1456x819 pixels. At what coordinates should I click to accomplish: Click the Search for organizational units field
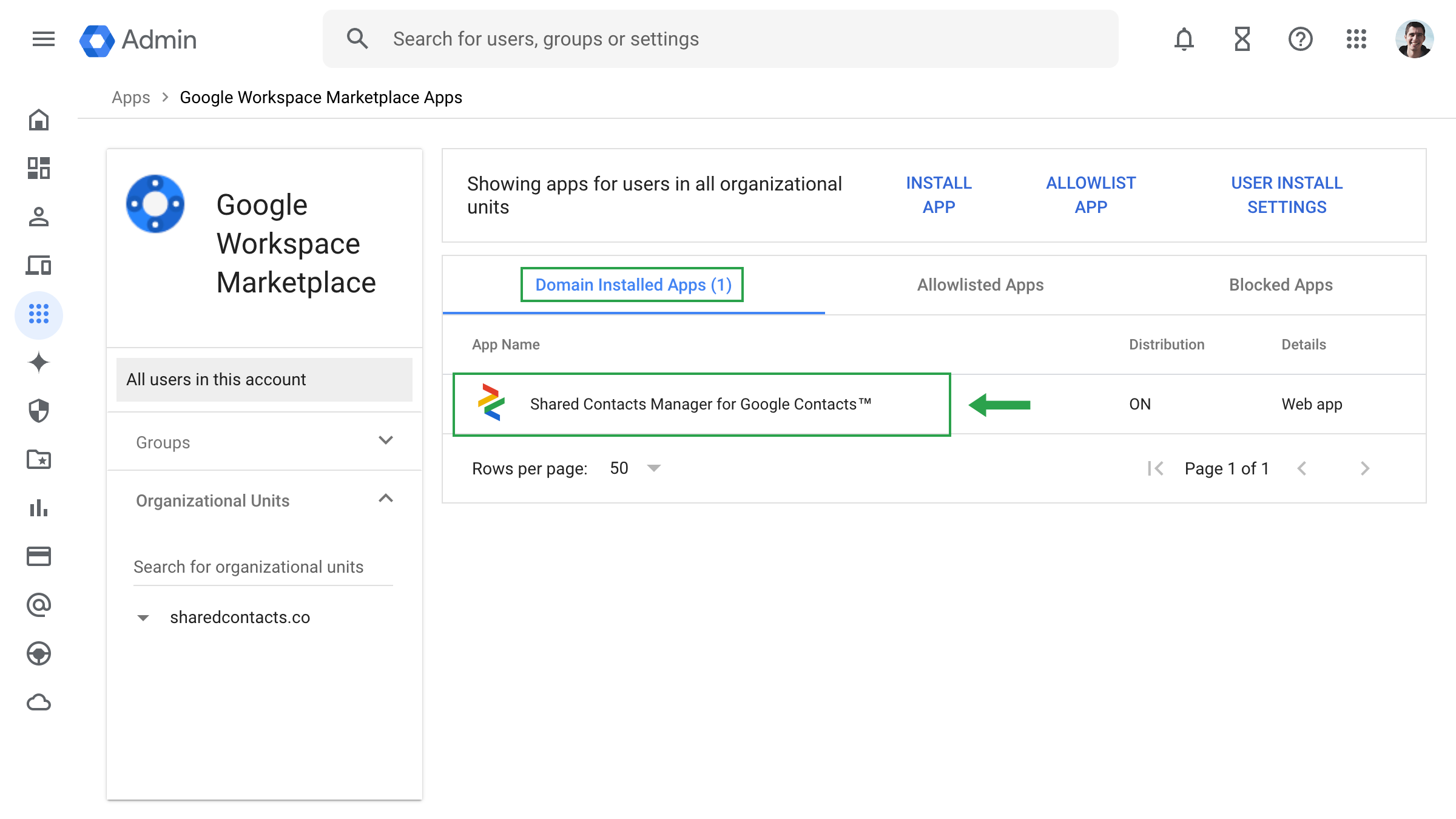tap(263, 567)
